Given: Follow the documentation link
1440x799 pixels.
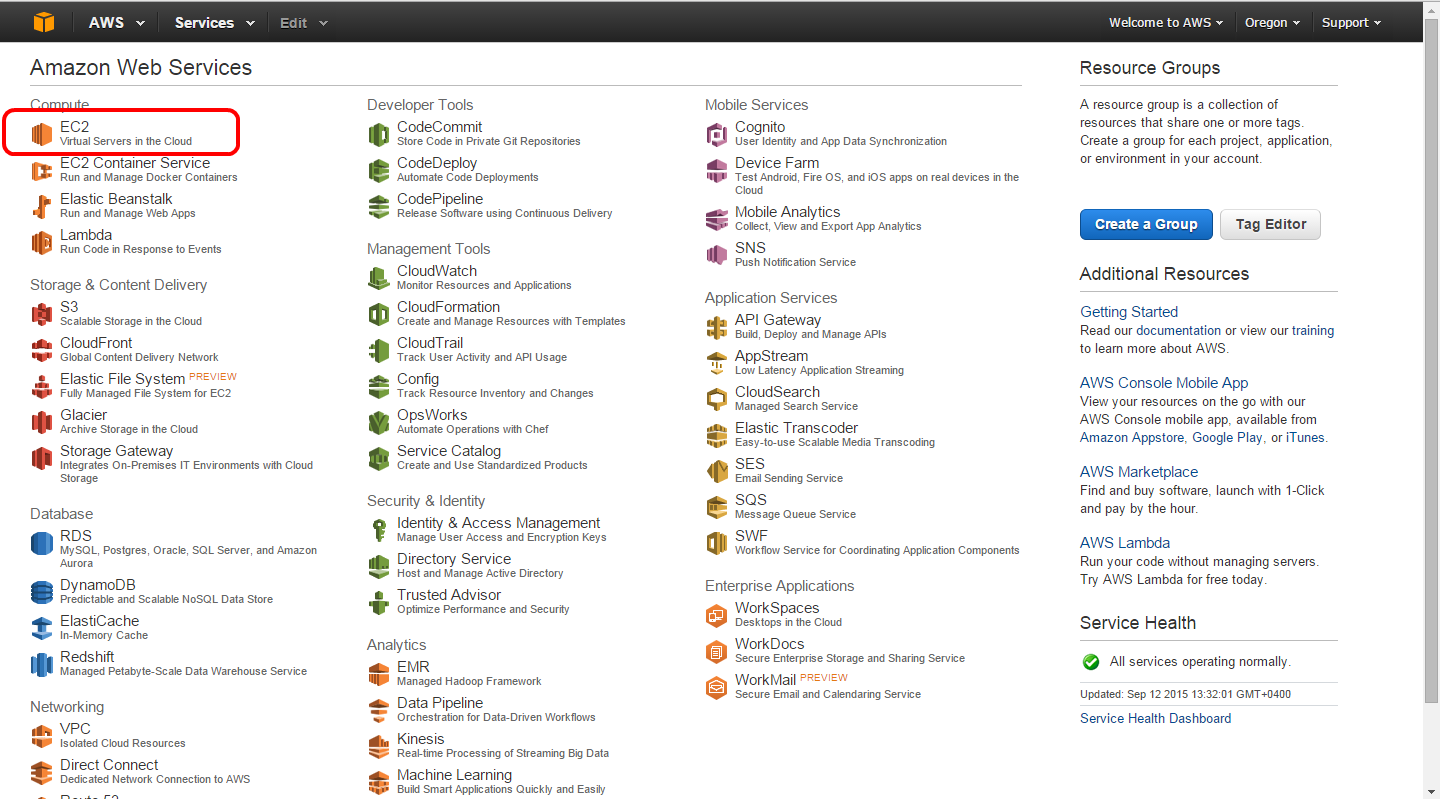Looking at the screenshot, I should tap(1178, 331).
